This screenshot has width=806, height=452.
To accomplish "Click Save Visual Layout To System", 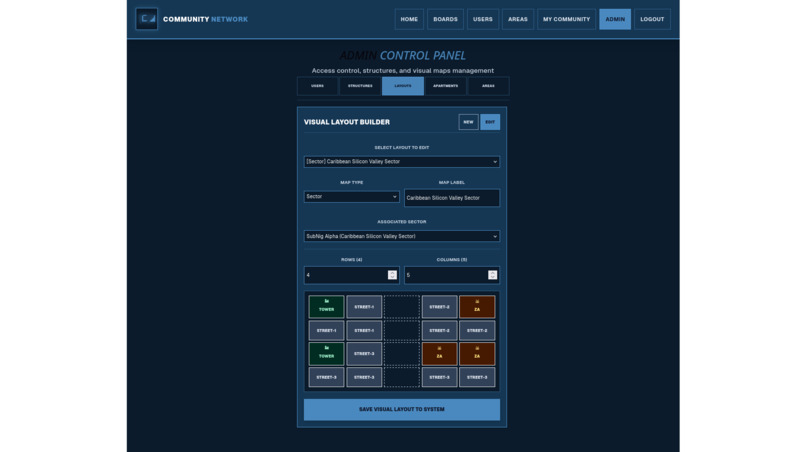I will [401, 409].
